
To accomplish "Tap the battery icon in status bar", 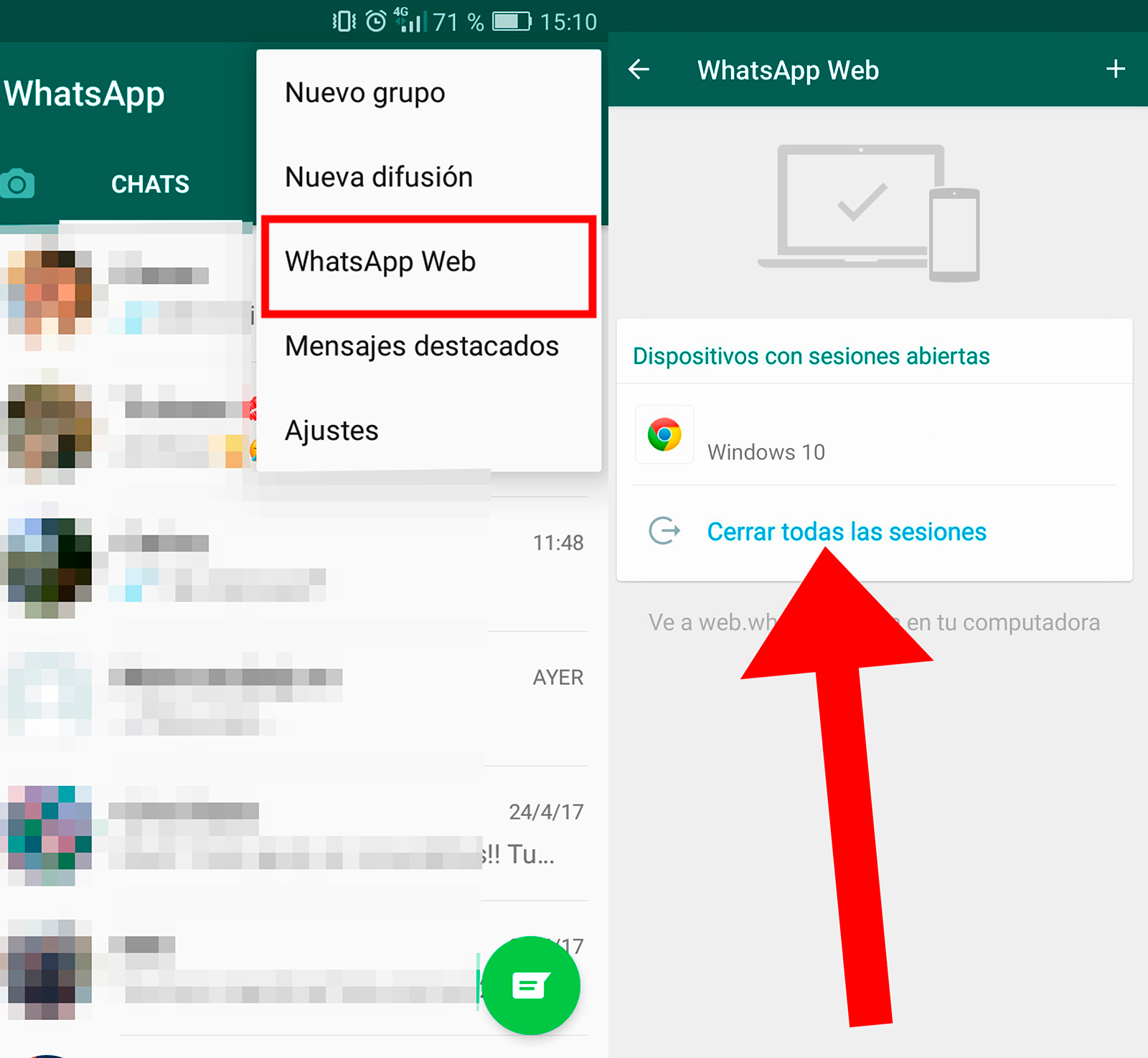I will (x=512, y=22).
